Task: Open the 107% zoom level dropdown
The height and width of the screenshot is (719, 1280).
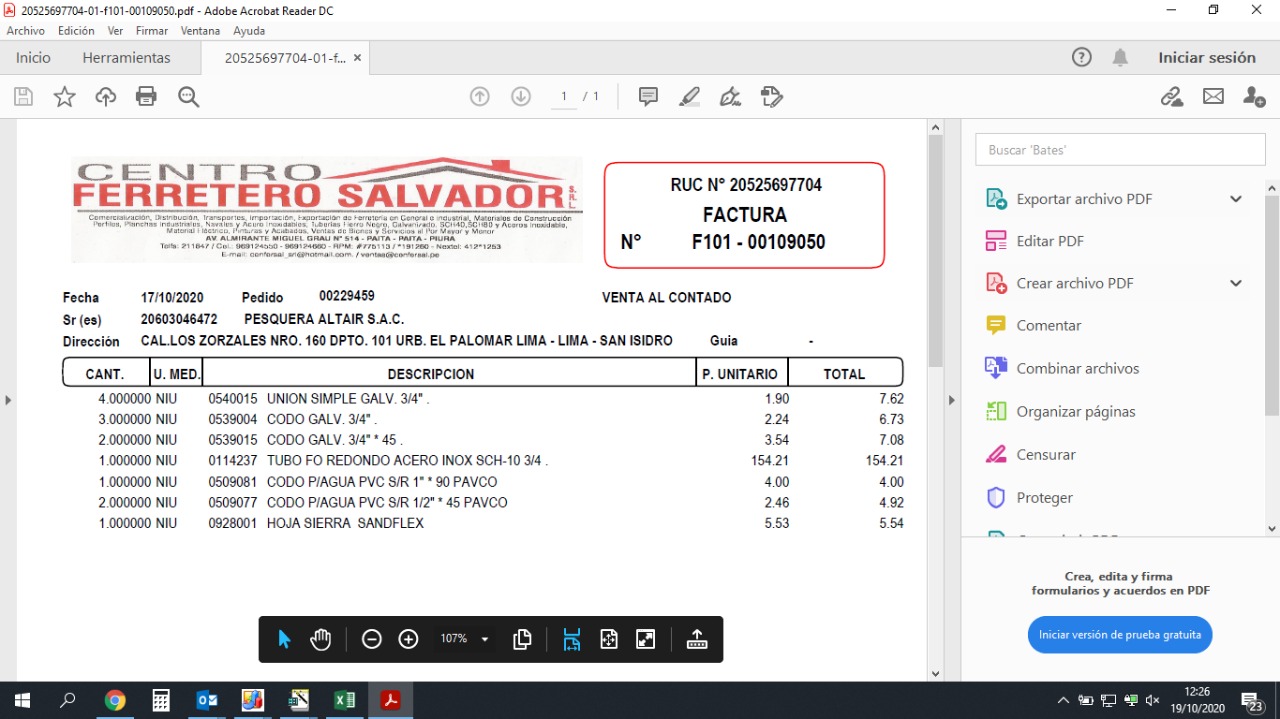Action: coord(485,639)
